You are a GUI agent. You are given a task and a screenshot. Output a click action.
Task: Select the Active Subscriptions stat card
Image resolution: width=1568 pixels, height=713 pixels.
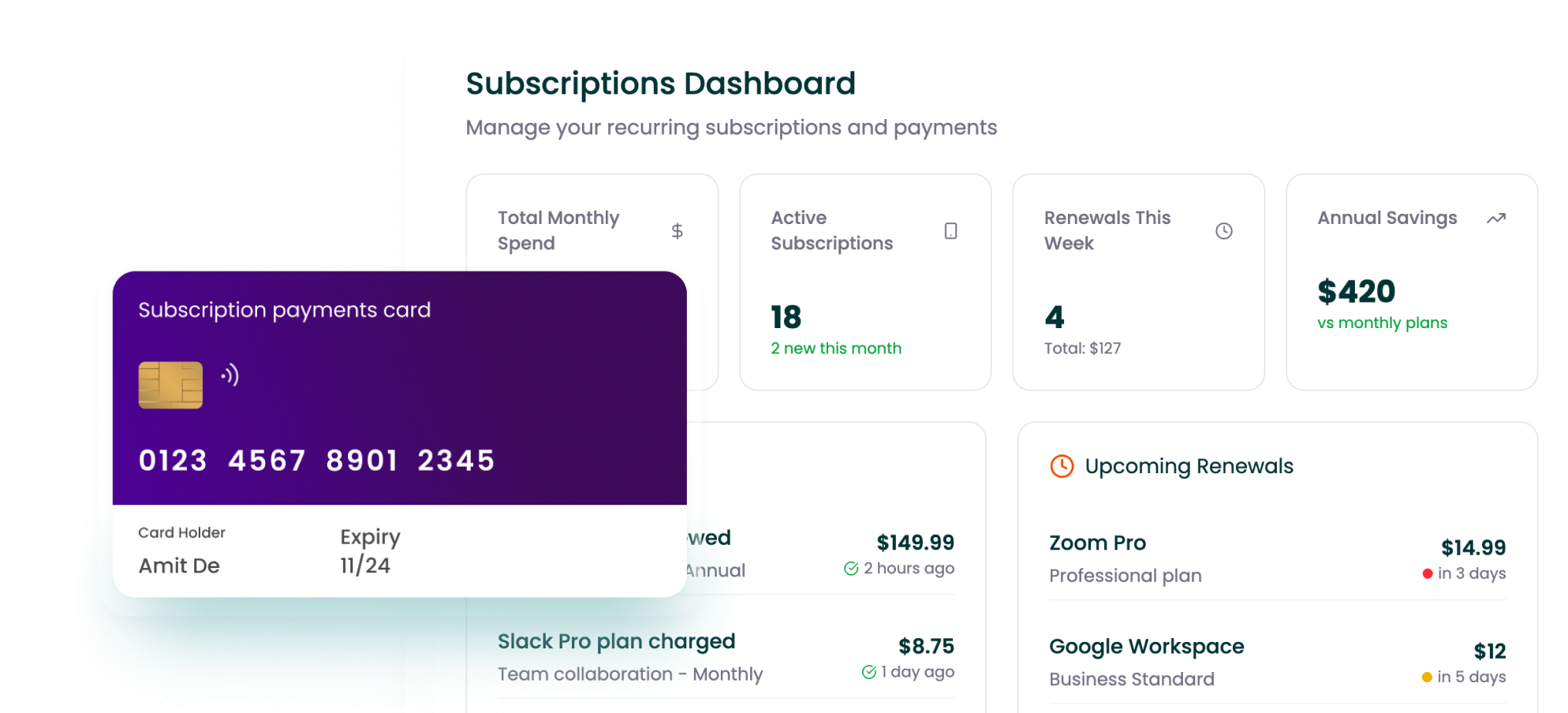(x=864, y=282)
